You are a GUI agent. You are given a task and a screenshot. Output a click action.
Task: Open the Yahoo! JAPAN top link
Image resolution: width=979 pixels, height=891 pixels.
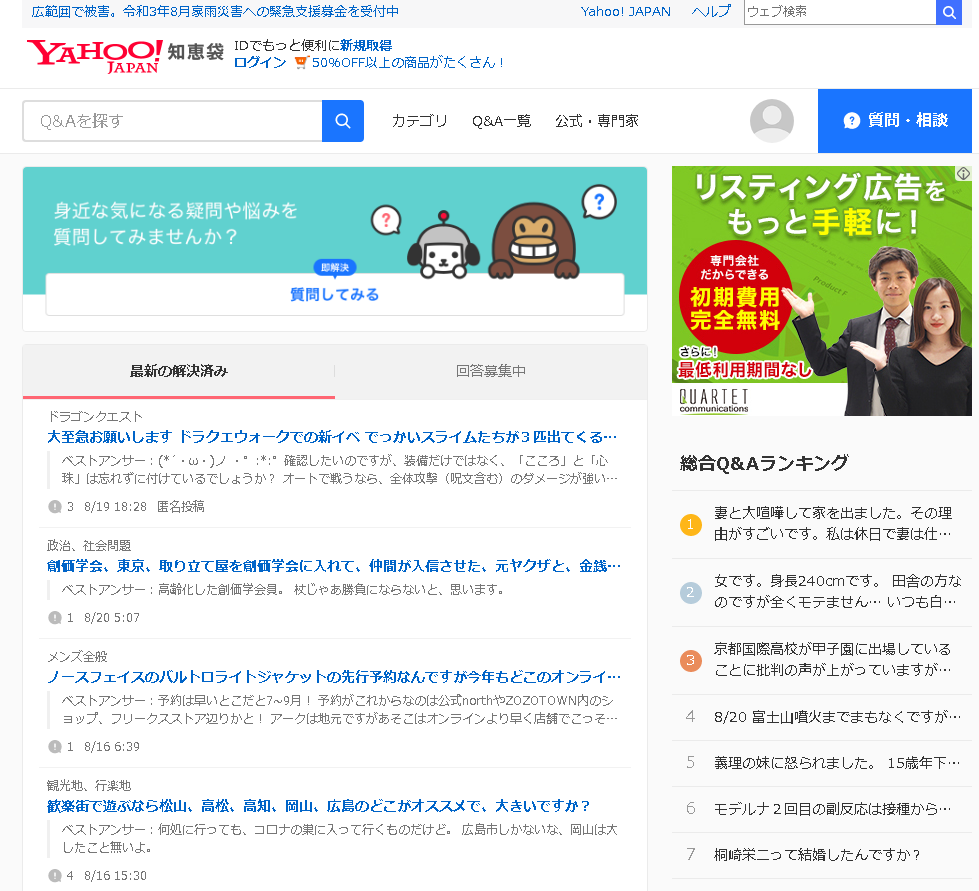click(x=626, y=11)
